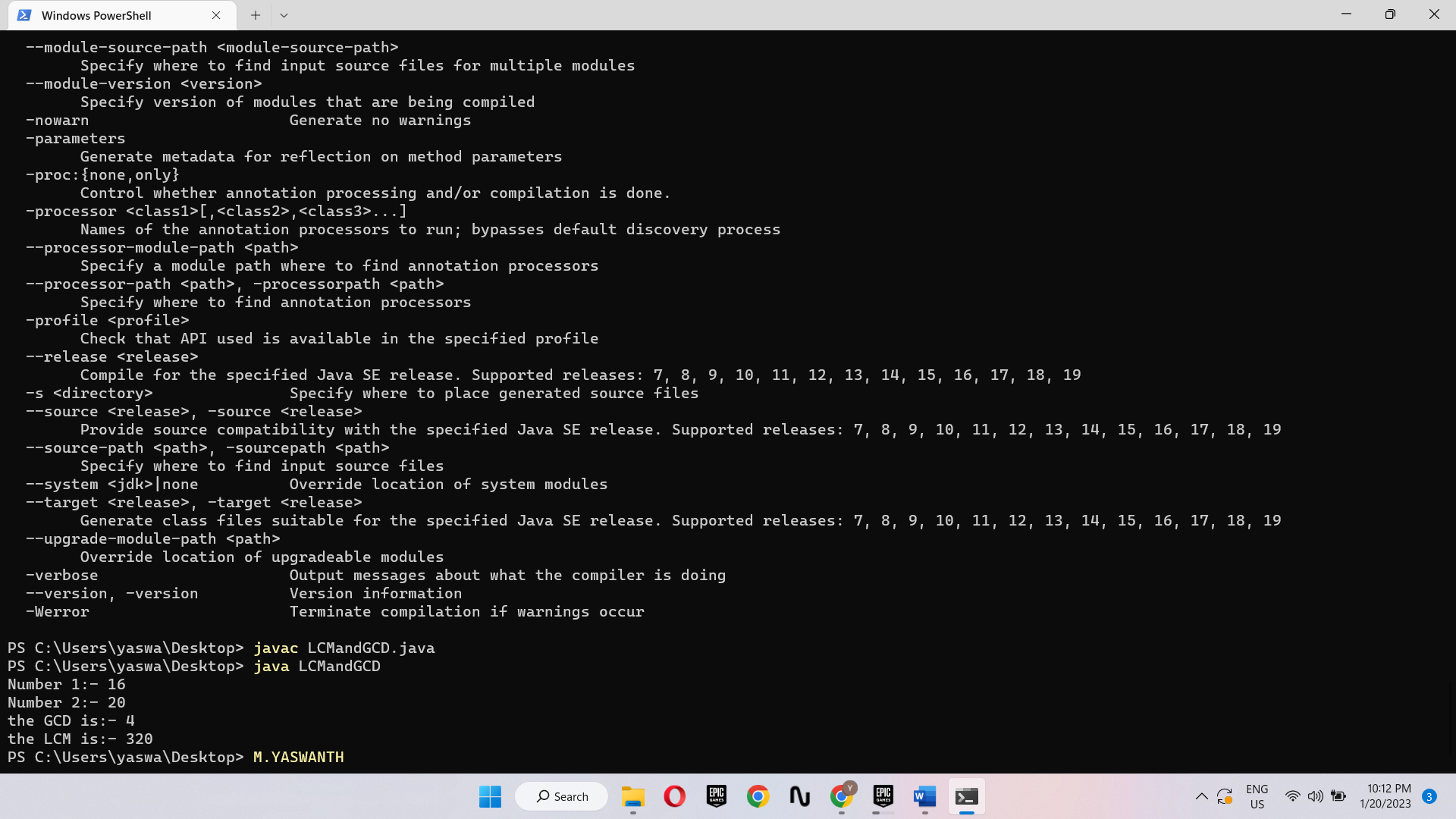Click the 'the GCD is:- 4' output line

click(x=71, y=721)
